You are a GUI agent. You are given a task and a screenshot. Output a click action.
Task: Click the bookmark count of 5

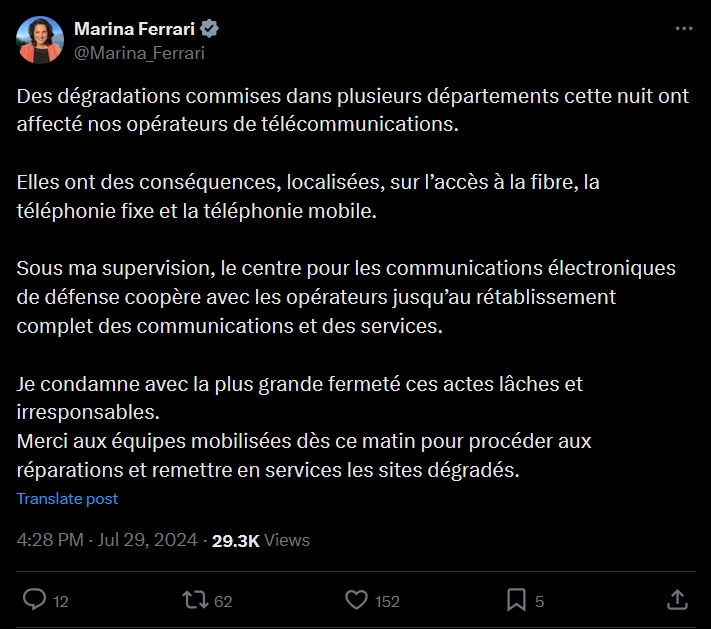click(x=540, y=601)
